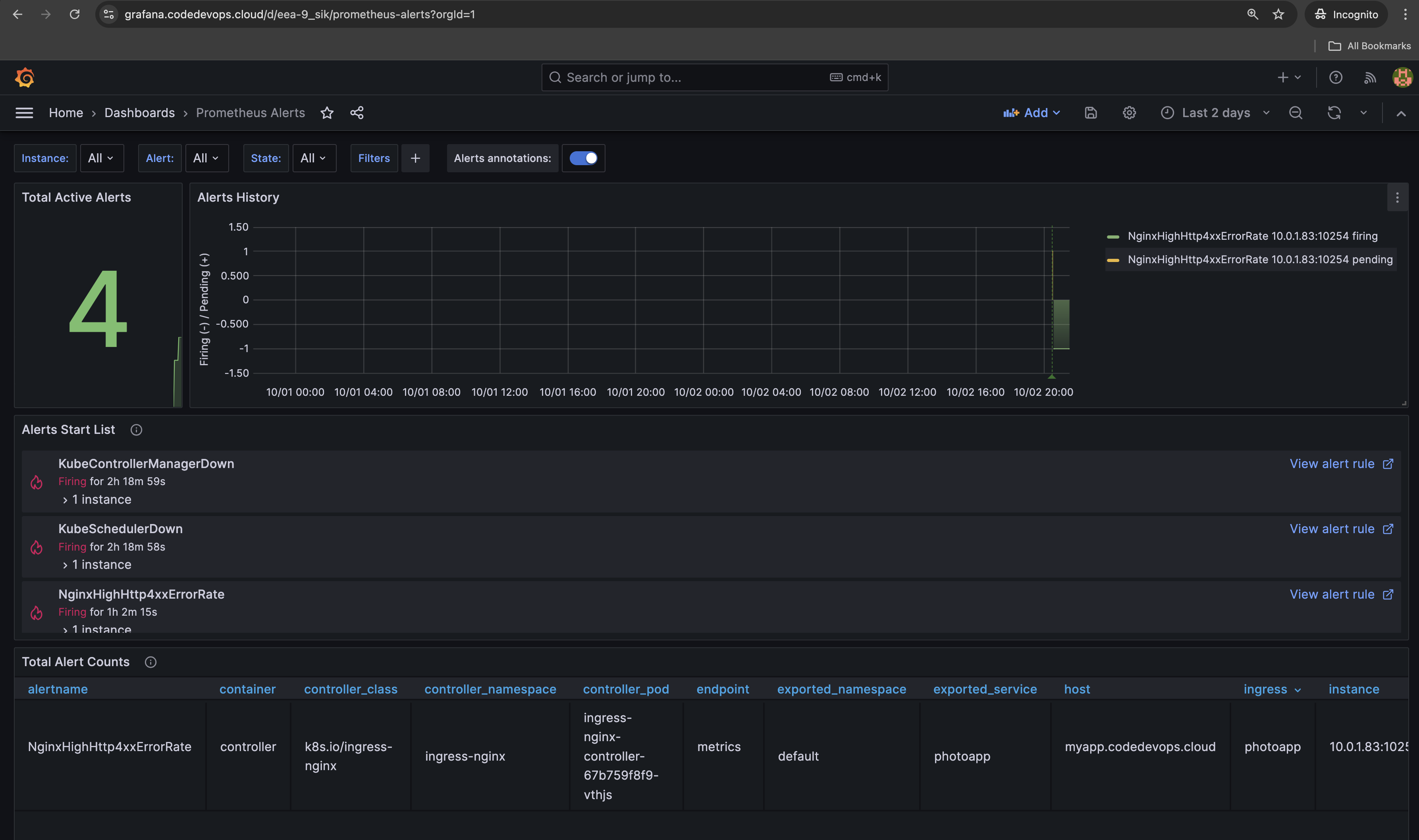Viewport: 1419px width, 840px height.
Task: Click yellow pending legend color swatch
Action: coord(1113,260)
